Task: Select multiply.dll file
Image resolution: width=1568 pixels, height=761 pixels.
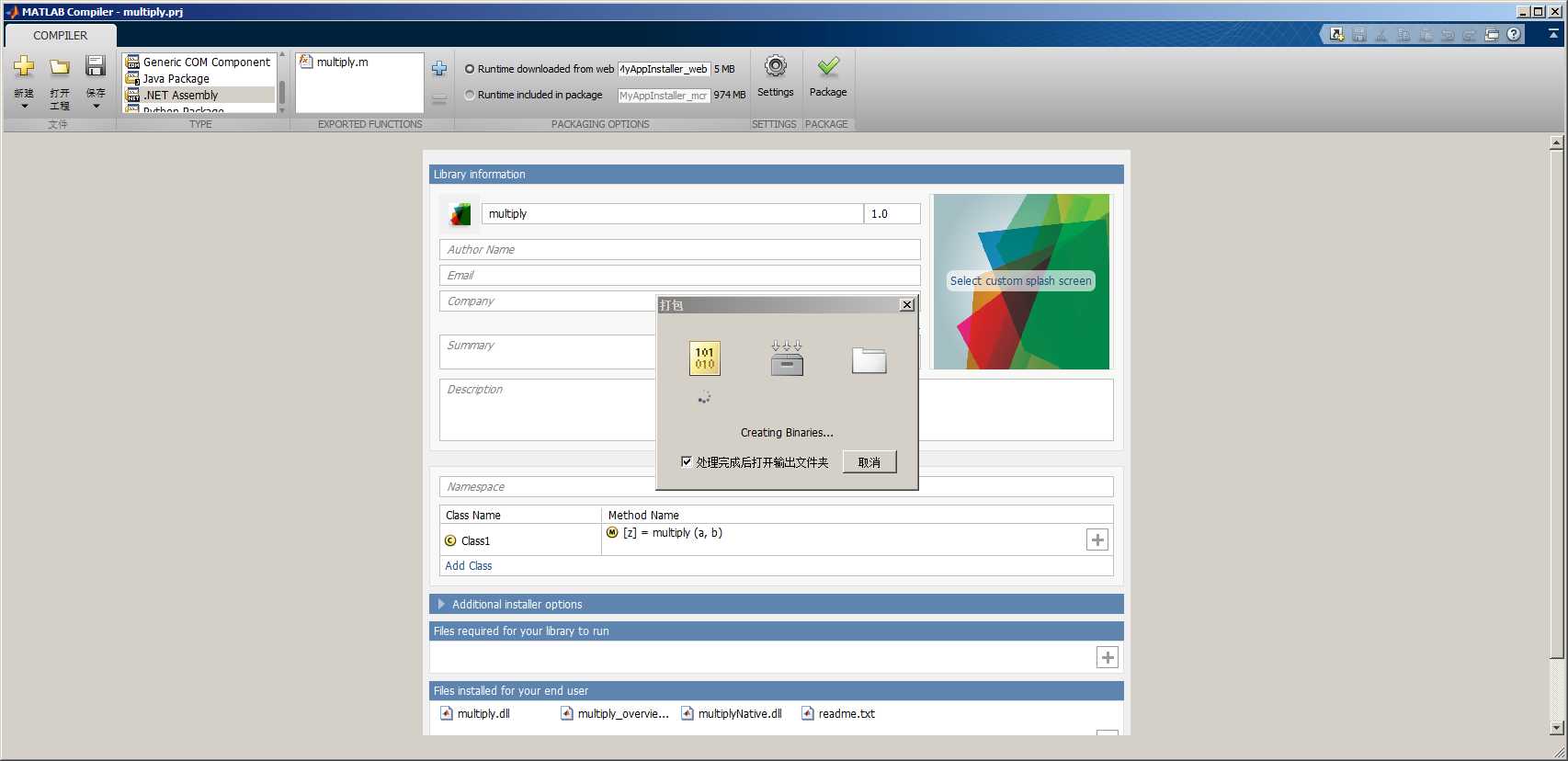Action: 475,713
